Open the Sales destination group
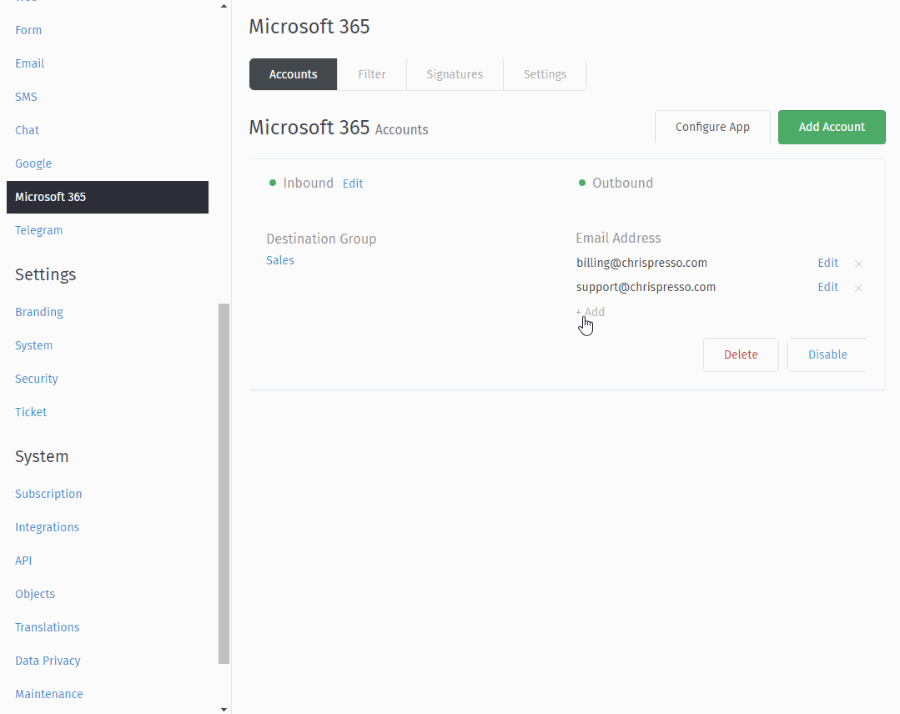 click(x=280, y=260)
